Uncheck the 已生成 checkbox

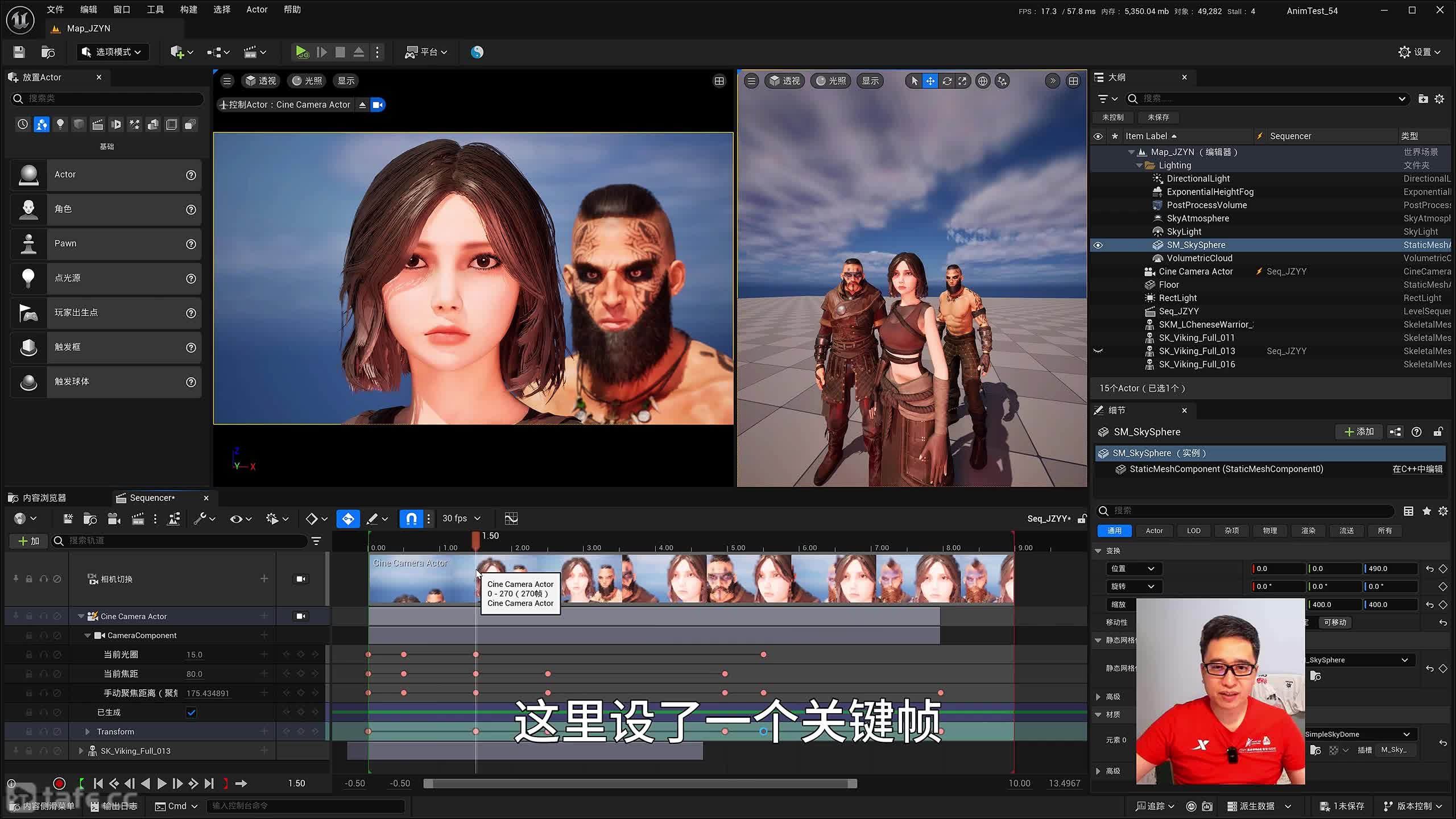pos(192,713)
